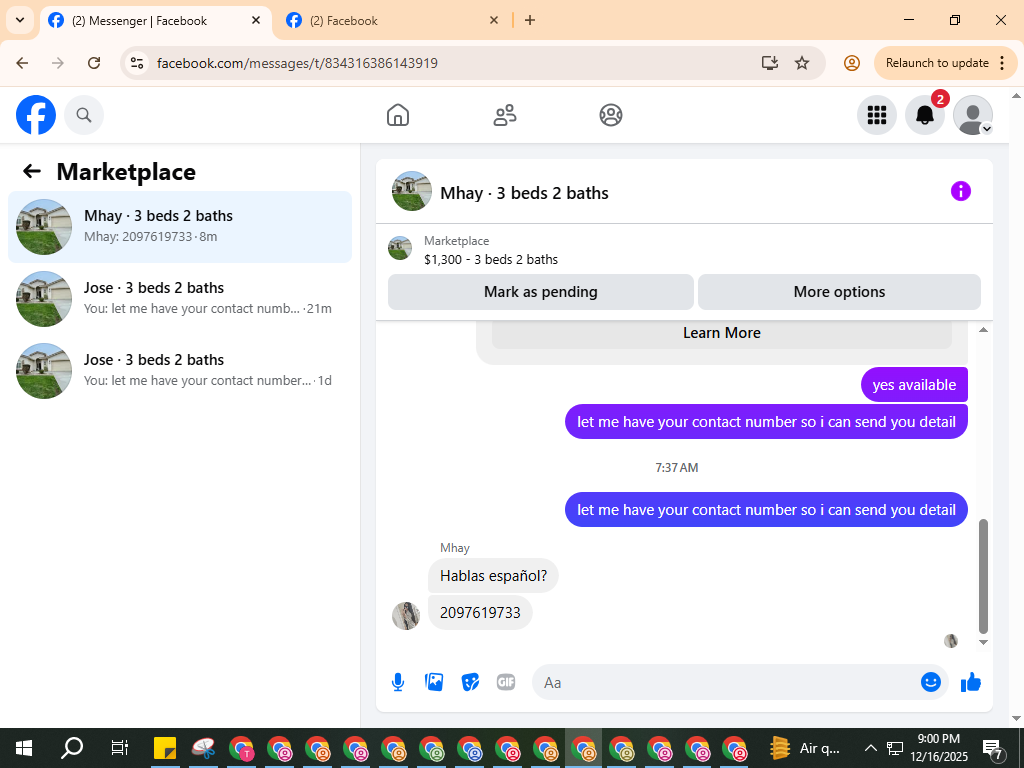This screenshot has width=1024, height=768.
Task: Click the 2097619733 message bubble
Action: (x=480, y=613)
